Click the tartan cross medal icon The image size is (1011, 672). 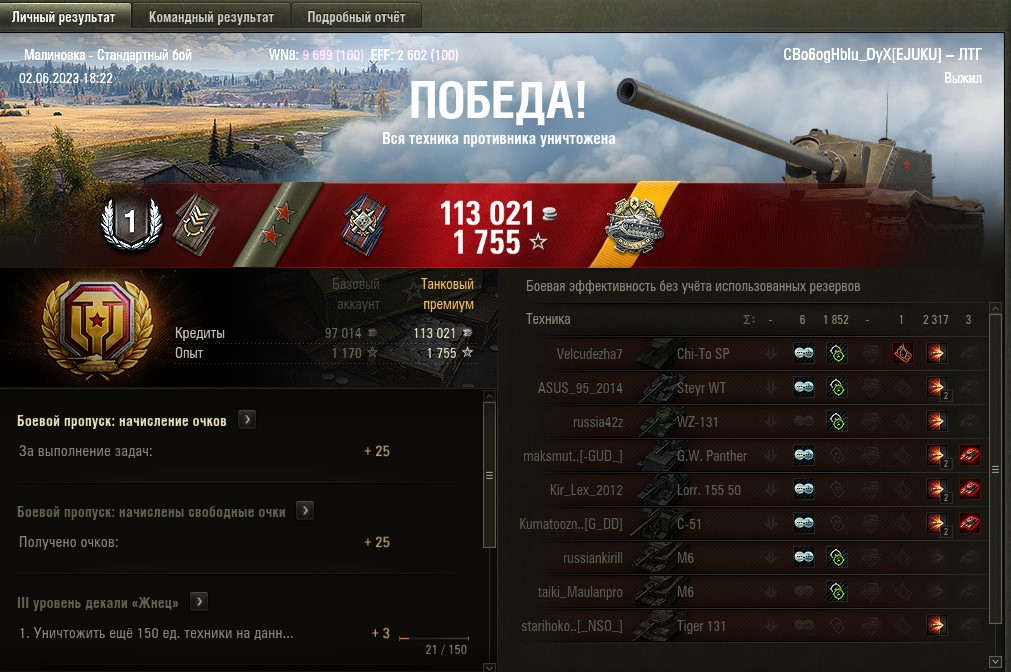(x=365, y=224)
